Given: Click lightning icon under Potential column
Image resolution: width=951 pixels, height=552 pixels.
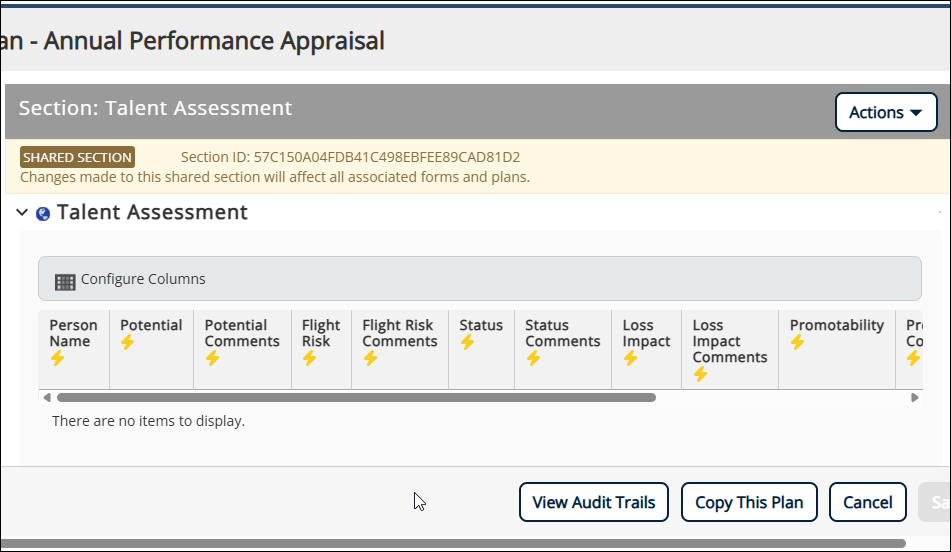Looking at the screenshot, I should pyautogui.click(x=127, y=343).
